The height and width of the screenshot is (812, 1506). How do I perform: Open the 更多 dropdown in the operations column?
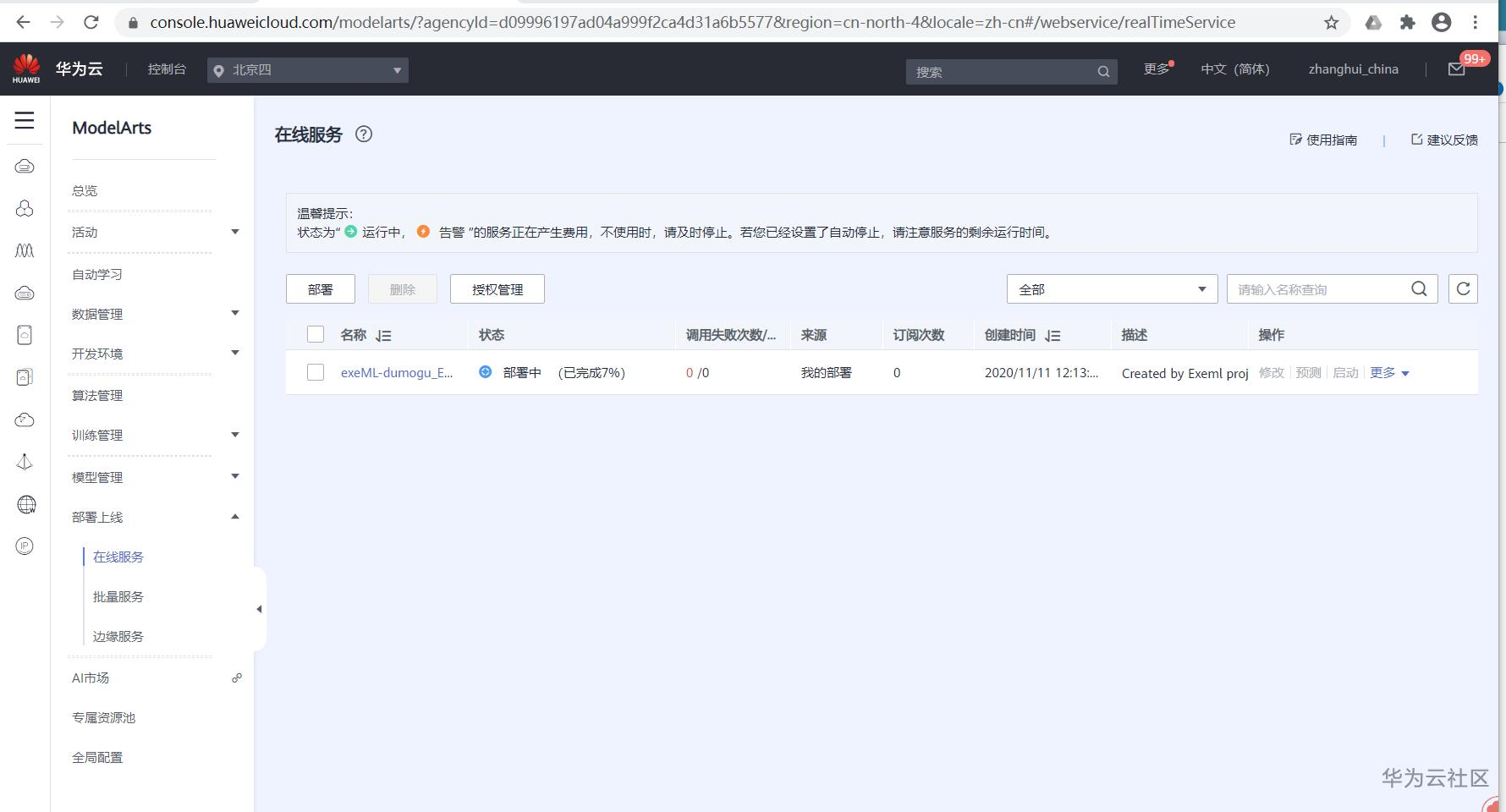(1388, 372)
